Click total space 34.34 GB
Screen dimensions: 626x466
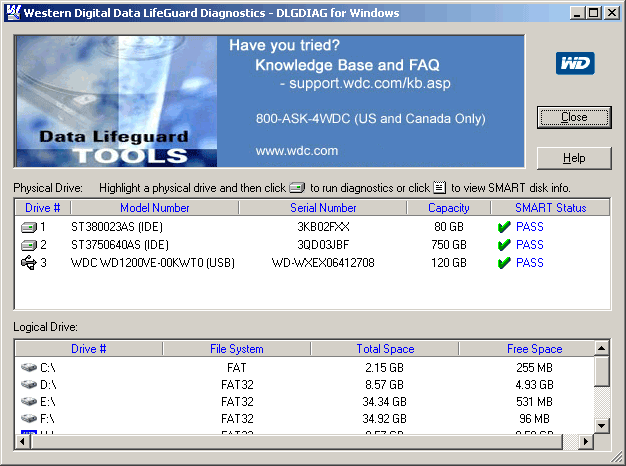pos(384,401)
